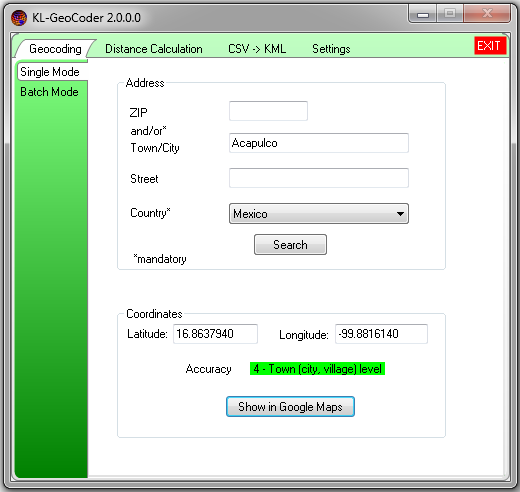This screenshot has width=520, height=492.
Task: Click the red EXIT button
Action: (x=490, y=45)
